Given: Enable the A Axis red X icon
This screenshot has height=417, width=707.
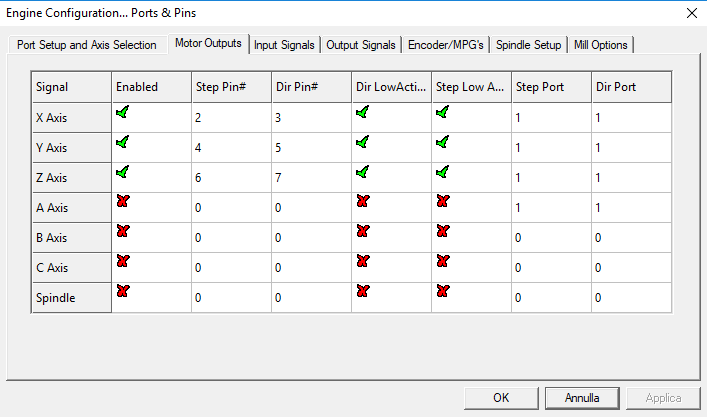Looking at the screenshot, I should point(123,201).
